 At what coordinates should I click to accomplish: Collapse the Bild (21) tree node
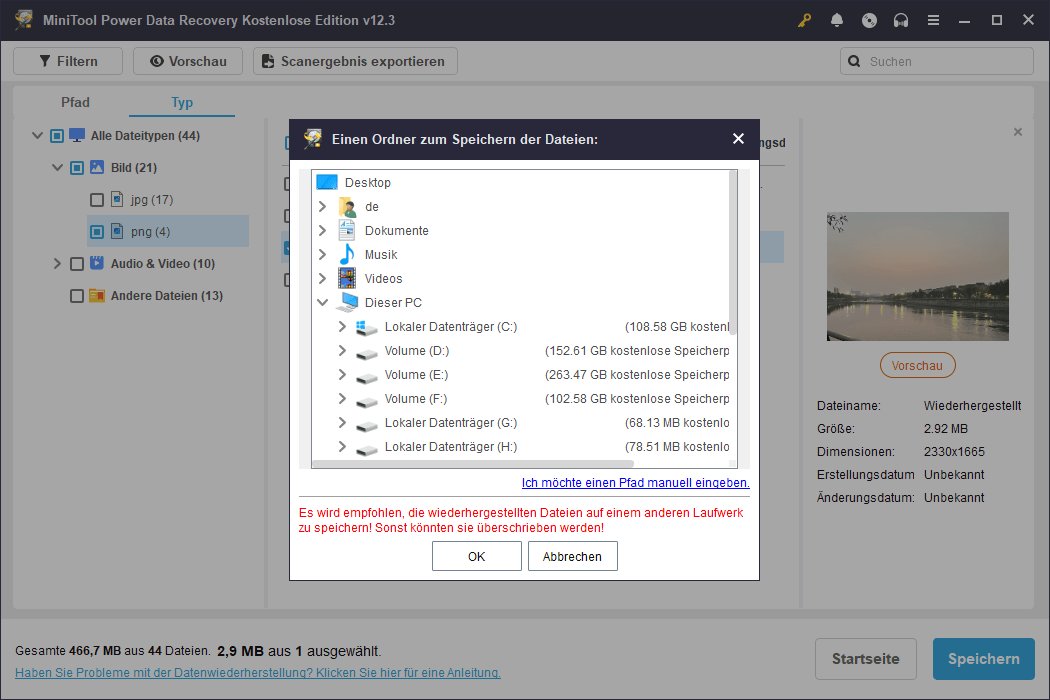coord(58,167)
